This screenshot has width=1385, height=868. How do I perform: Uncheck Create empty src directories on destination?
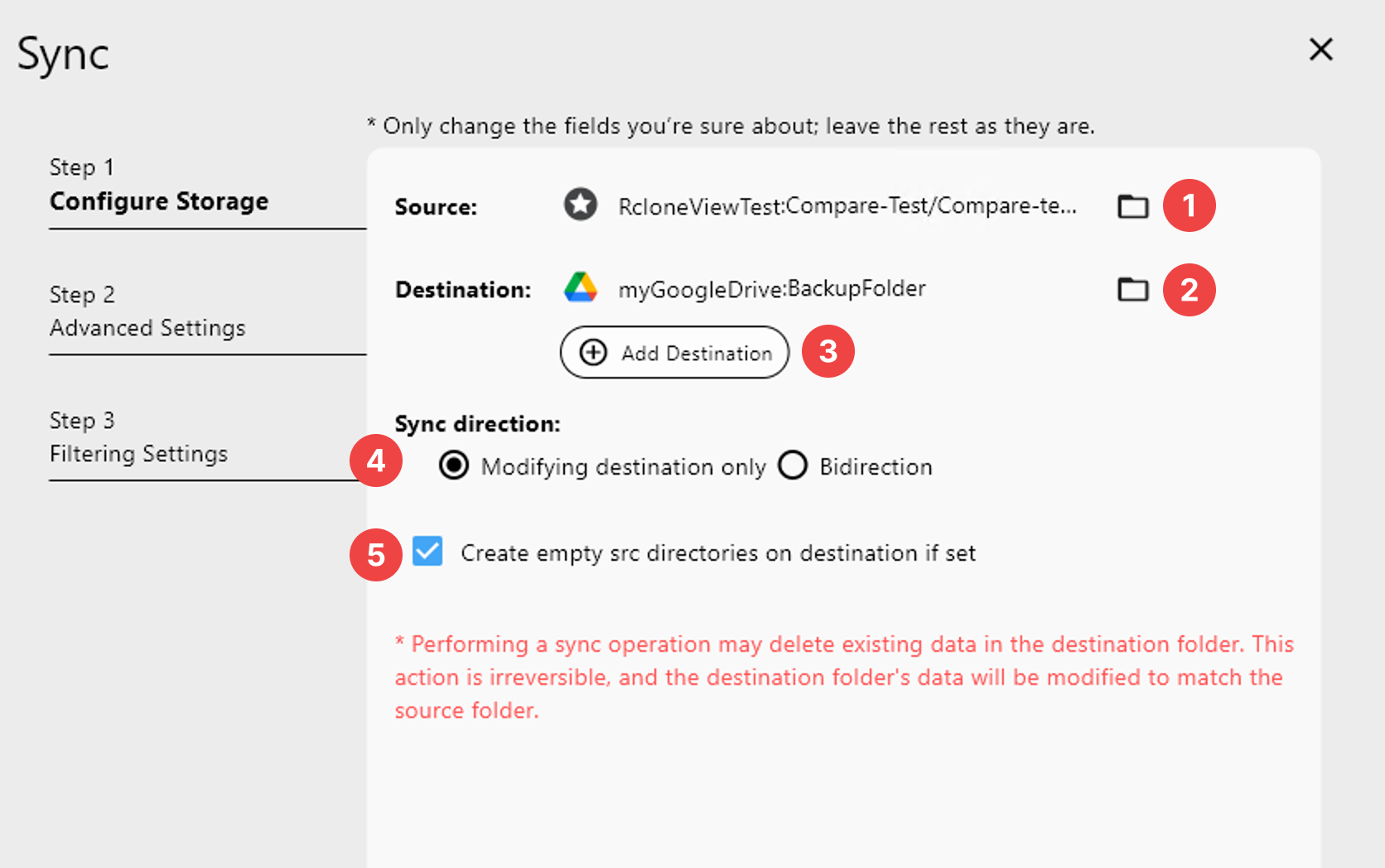(427, 552)
